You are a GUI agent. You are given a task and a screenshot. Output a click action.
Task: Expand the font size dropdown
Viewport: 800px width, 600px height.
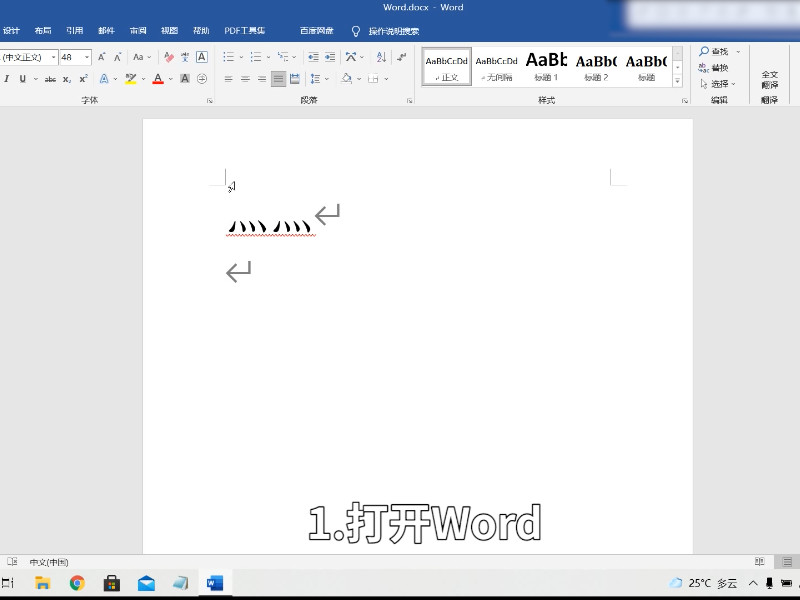[x=87, y=57]
